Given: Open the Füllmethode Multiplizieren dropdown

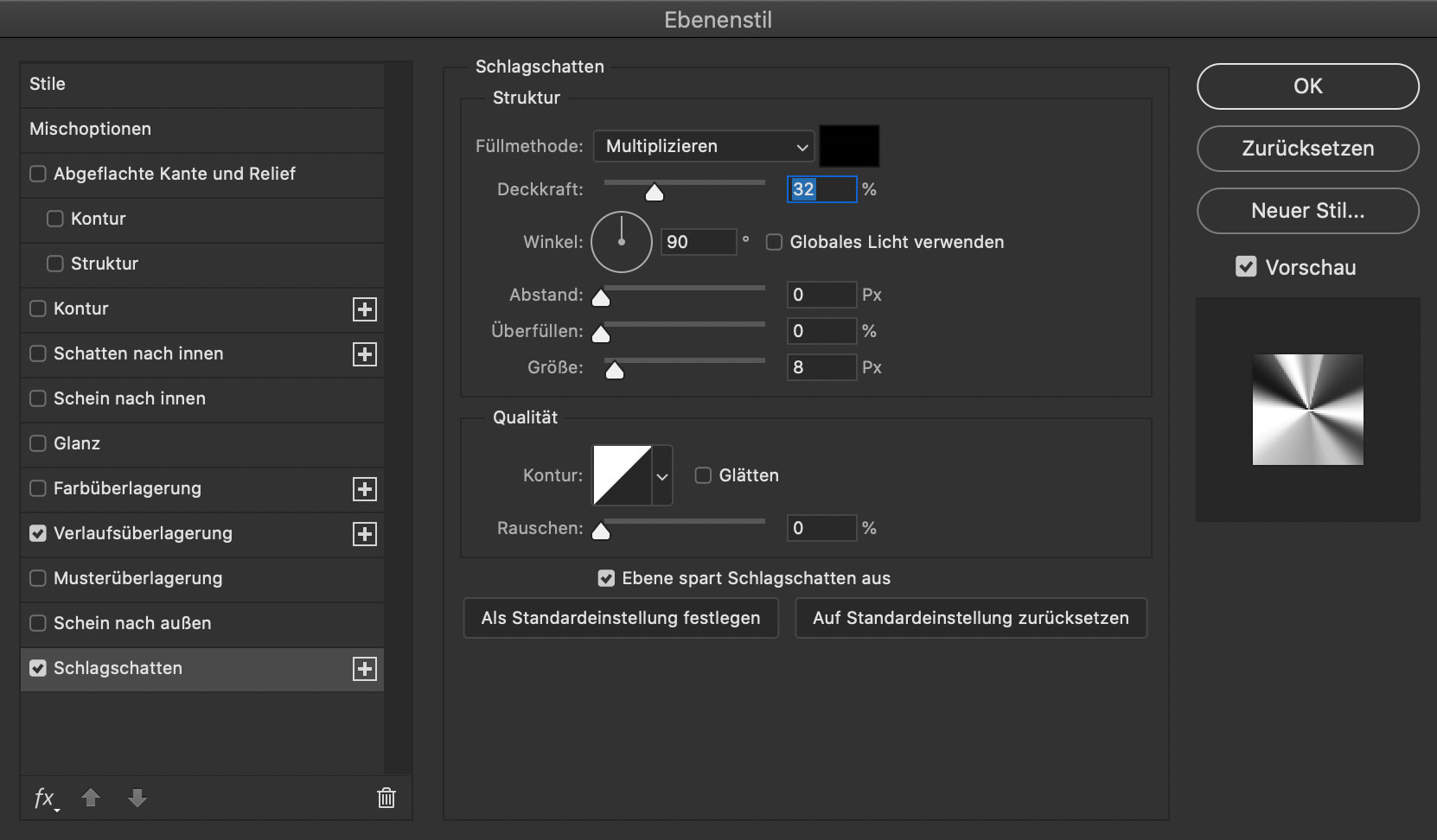Looking at the screenshot, I should (x=704, y=146).
